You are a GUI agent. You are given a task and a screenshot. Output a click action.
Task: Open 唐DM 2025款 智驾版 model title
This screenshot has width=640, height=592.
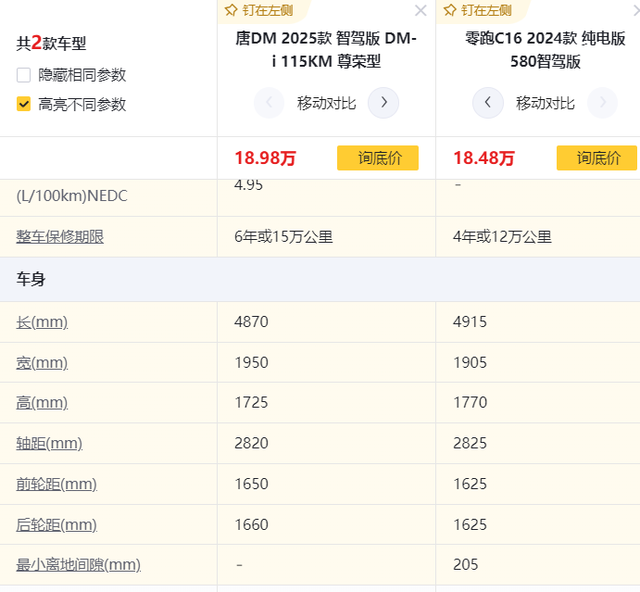point(326,50)
